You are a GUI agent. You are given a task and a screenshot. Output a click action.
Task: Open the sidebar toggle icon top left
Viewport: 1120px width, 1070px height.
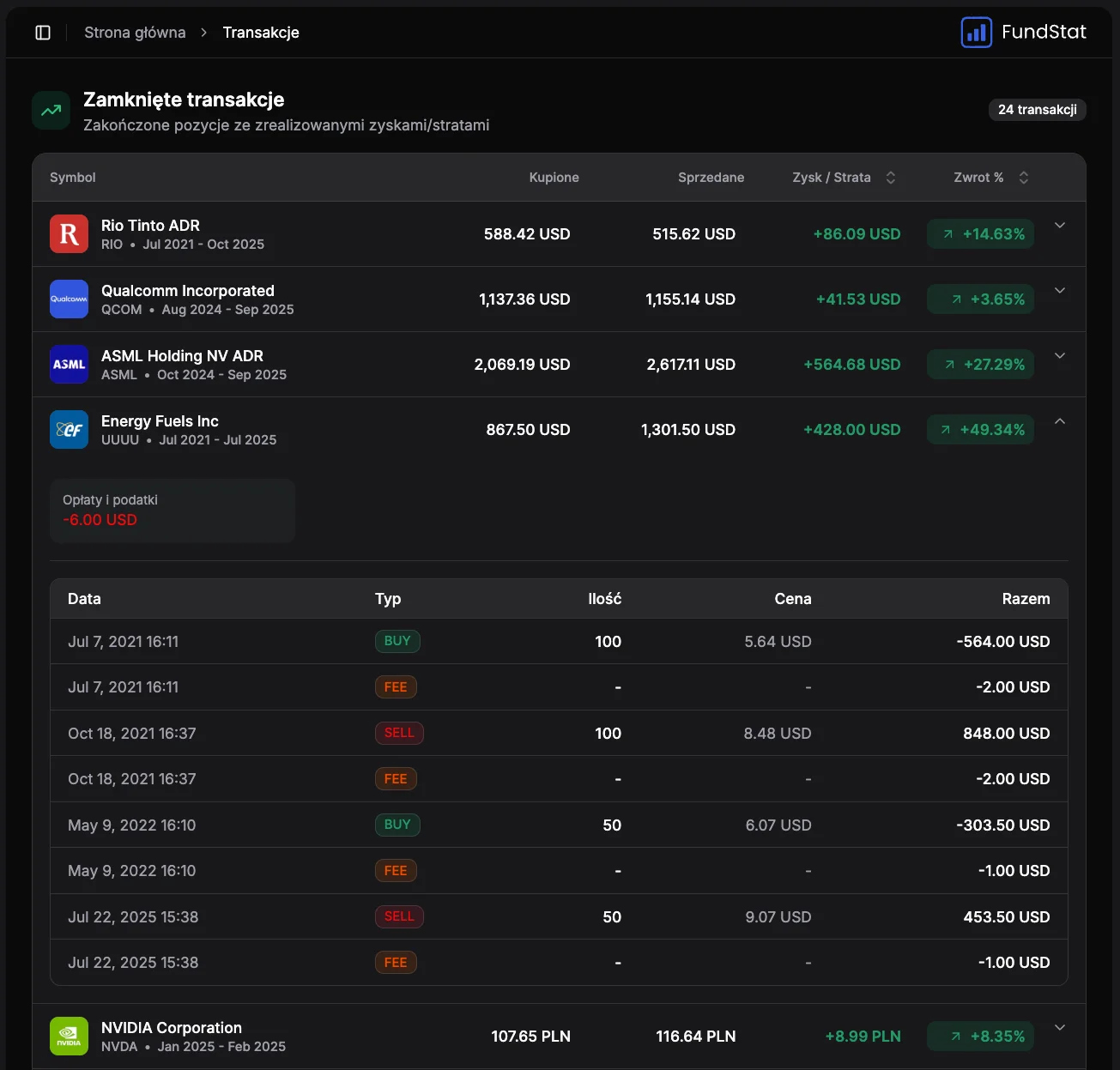click(x=43, y=32)
